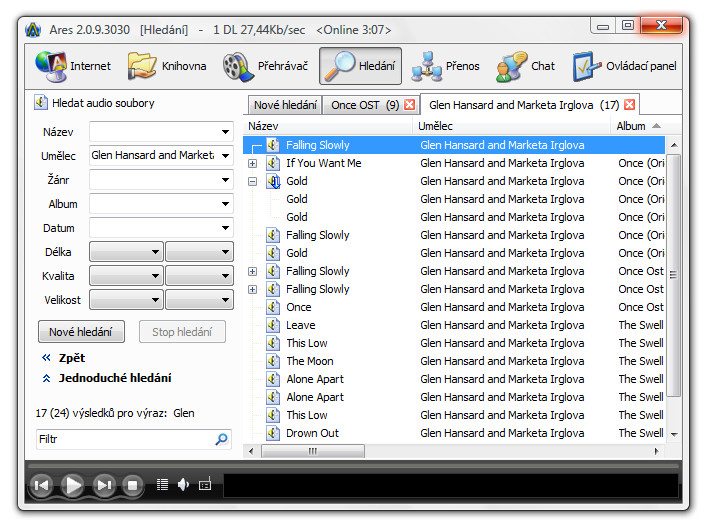Select the Hledání search section

360,66
